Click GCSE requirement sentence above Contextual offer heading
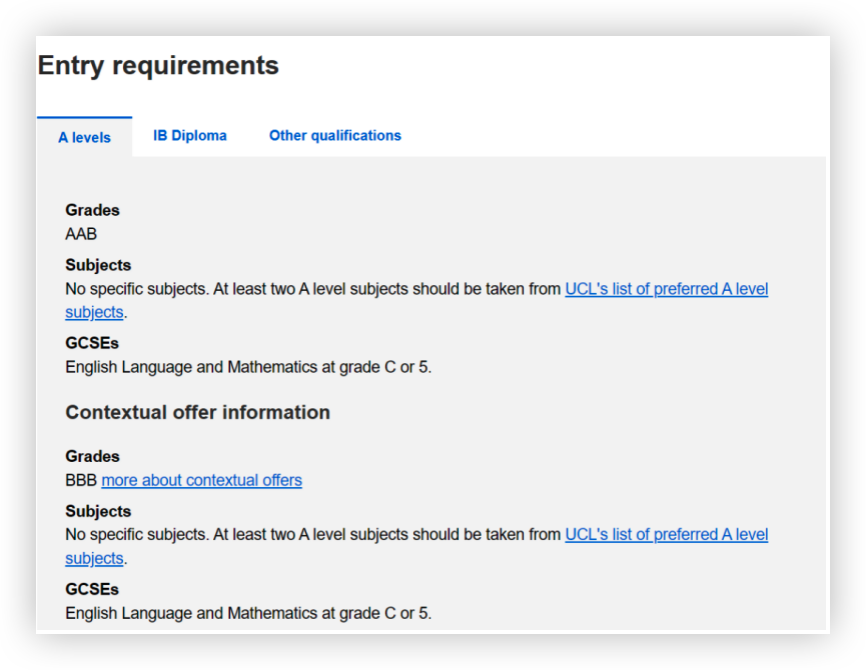 [x=249, y=367]
